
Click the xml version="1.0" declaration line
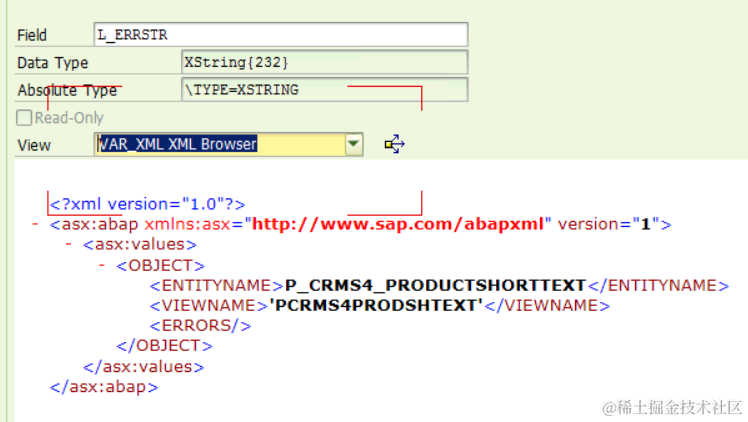click(147, 204)
